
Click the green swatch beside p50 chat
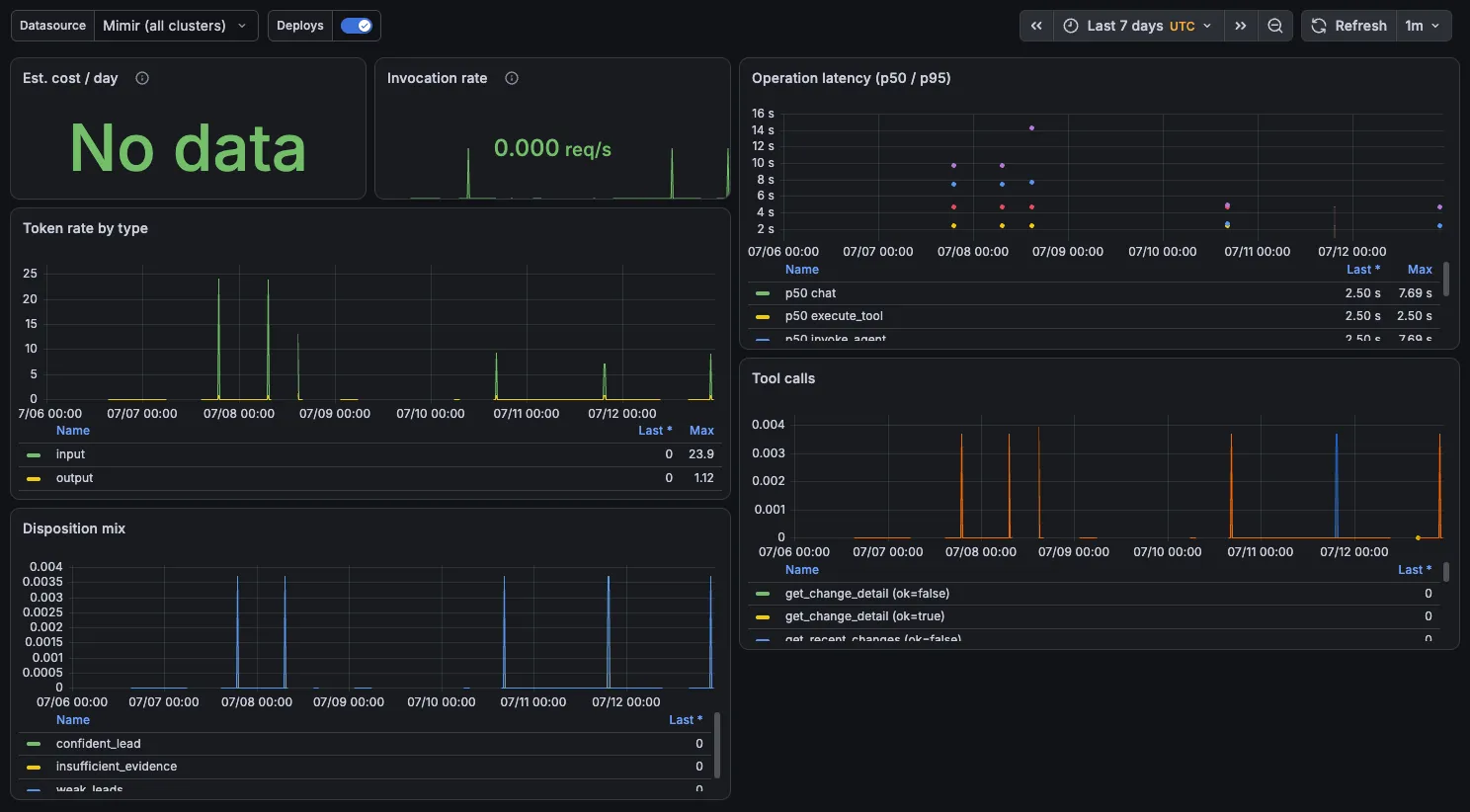763,293
